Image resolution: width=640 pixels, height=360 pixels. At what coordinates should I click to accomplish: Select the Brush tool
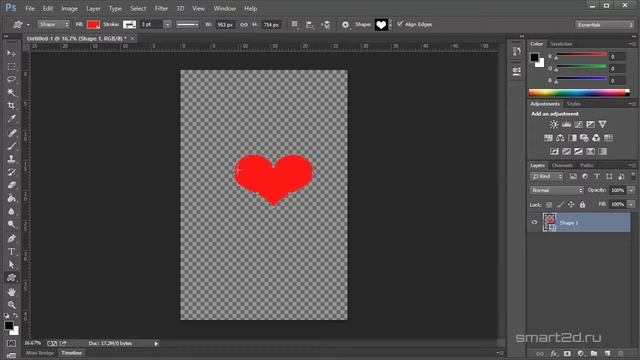(11, 146)
